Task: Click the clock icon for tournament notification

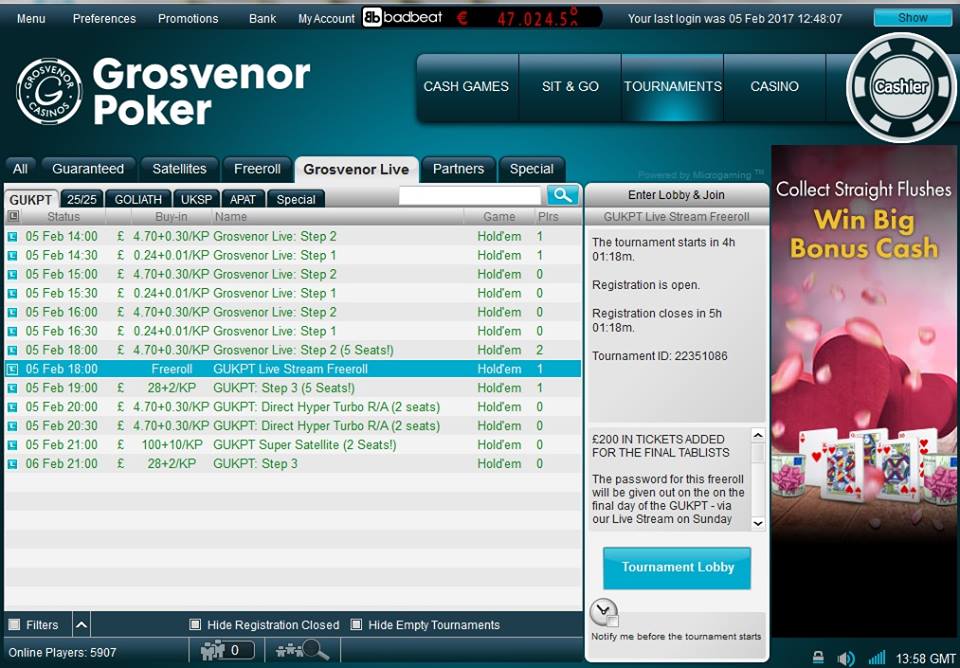Action: (604, 612)
